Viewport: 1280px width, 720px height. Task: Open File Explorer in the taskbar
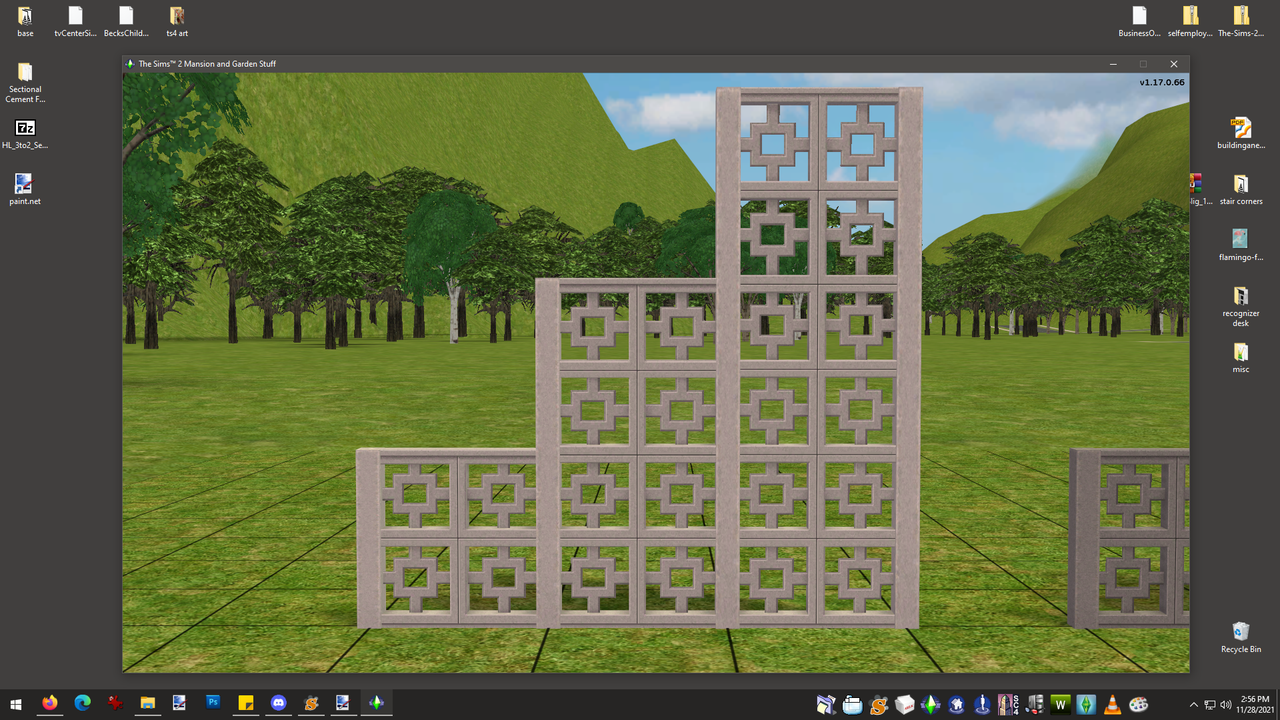pyautogui.click(x=147, y=703)
